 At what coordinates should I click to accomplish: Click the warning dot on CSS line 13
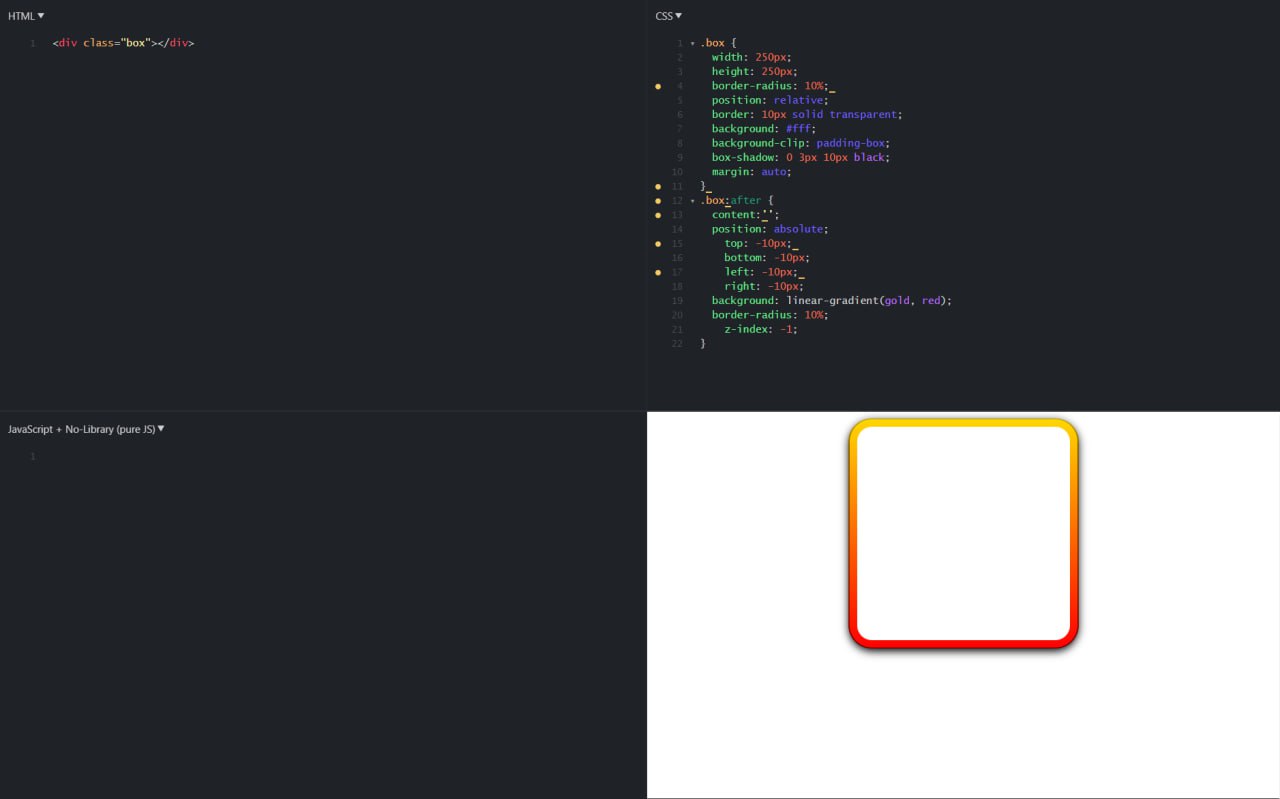(x=658, y=215)
